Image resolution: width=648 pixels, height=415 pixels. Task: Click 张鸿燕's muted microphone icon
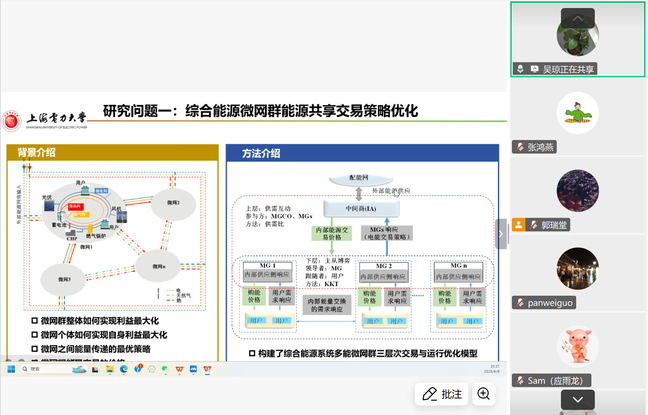coord(521,147)
